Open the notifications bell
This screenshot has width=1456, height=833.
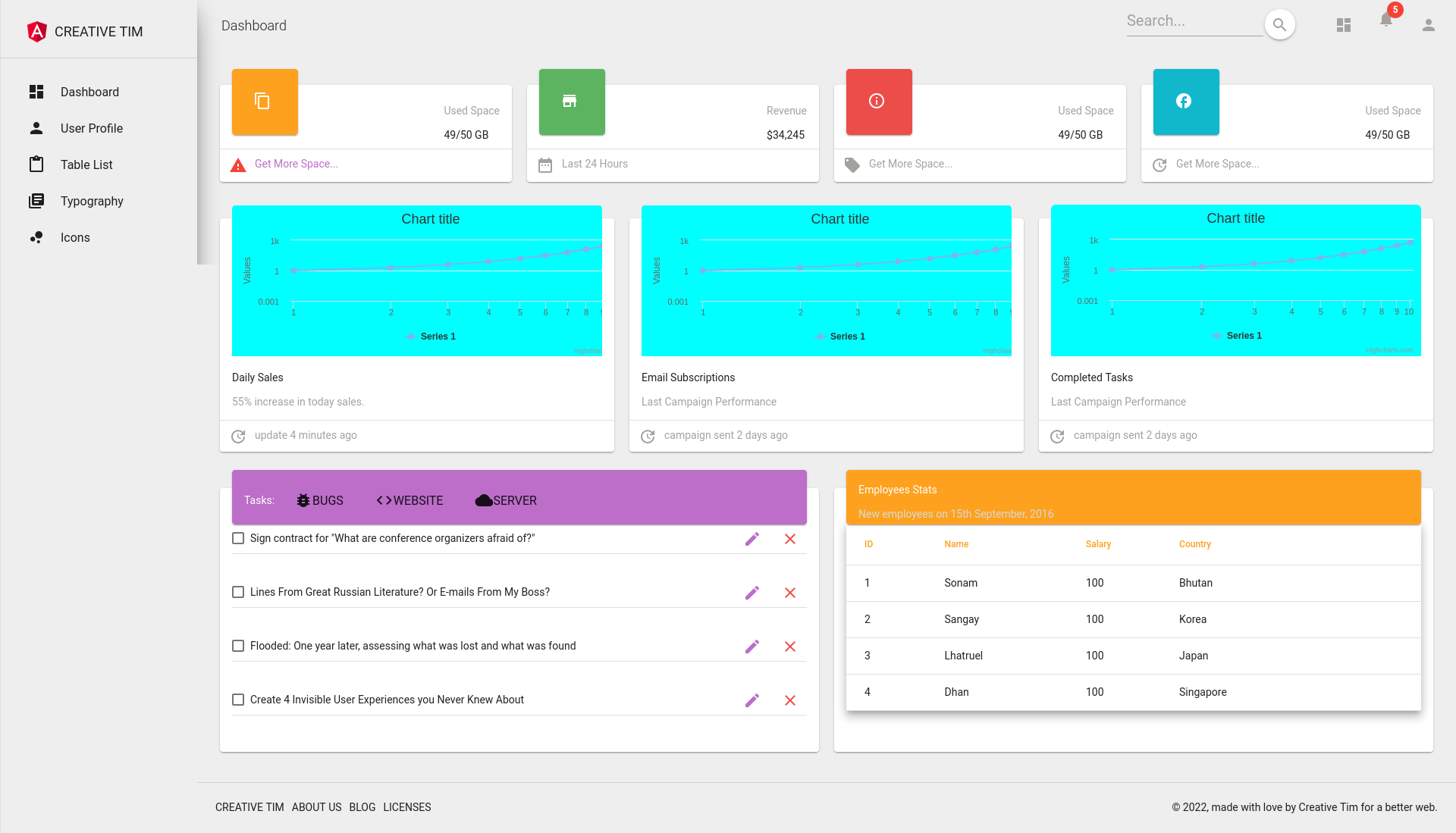[1386, 20]
